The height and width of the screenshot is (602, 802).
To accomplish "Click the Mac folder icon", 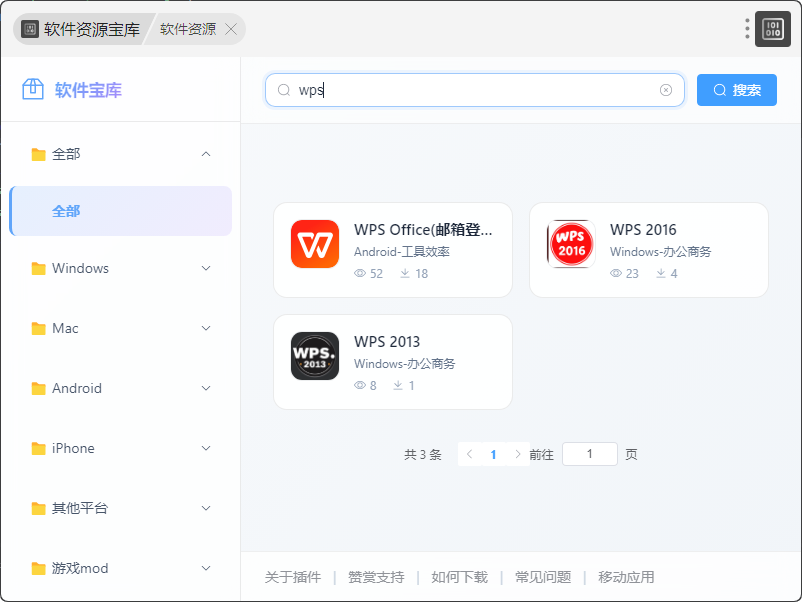I will (38, 328).
